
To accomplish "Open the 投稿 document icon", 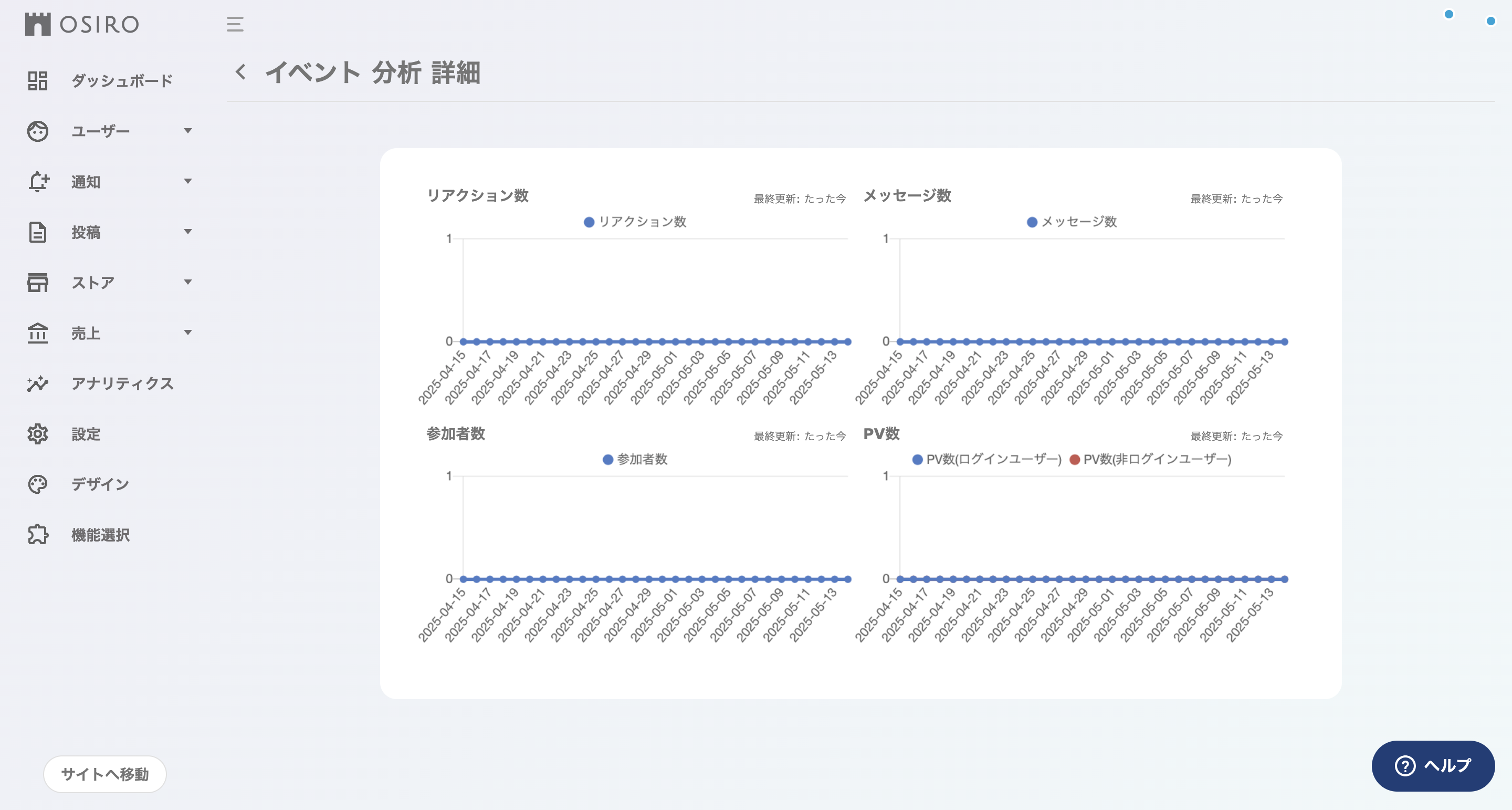I will (38, 232).
